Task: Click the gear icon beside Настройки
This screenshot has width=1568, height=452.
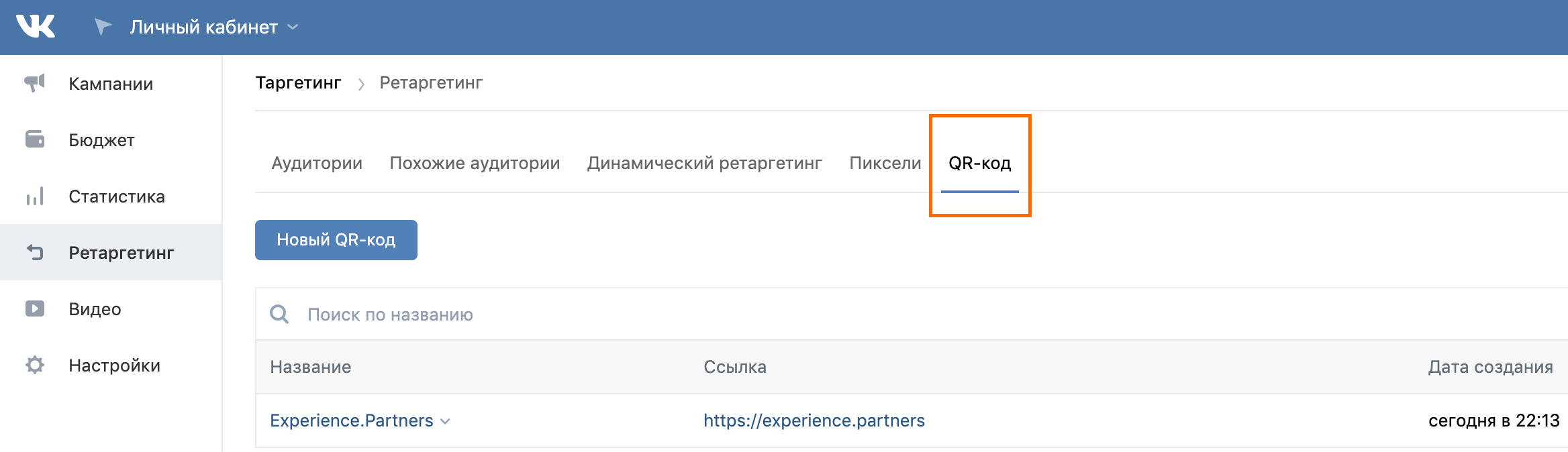Action: pyautogui.click(x=35, y=365)
